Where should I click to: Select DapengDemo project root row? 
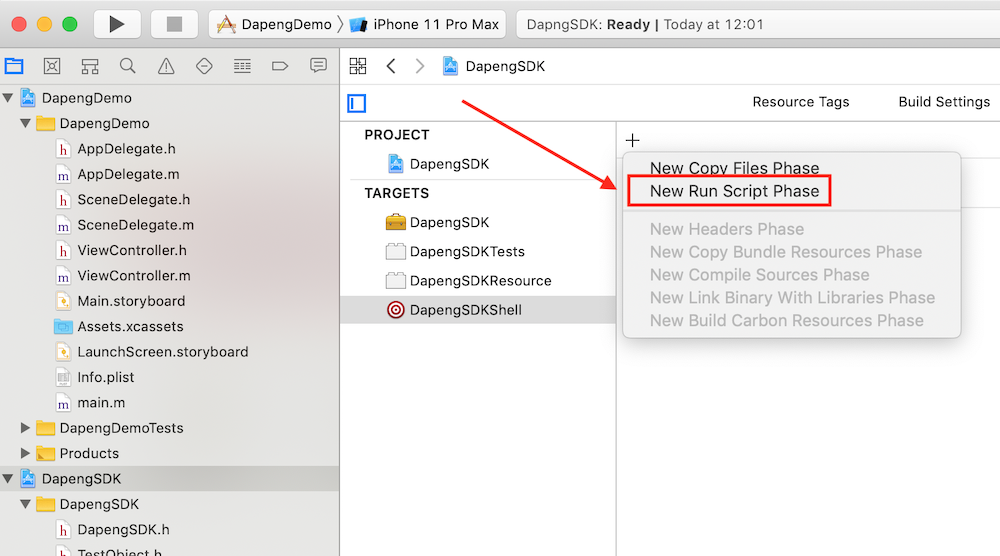click(x=169, y=98)
